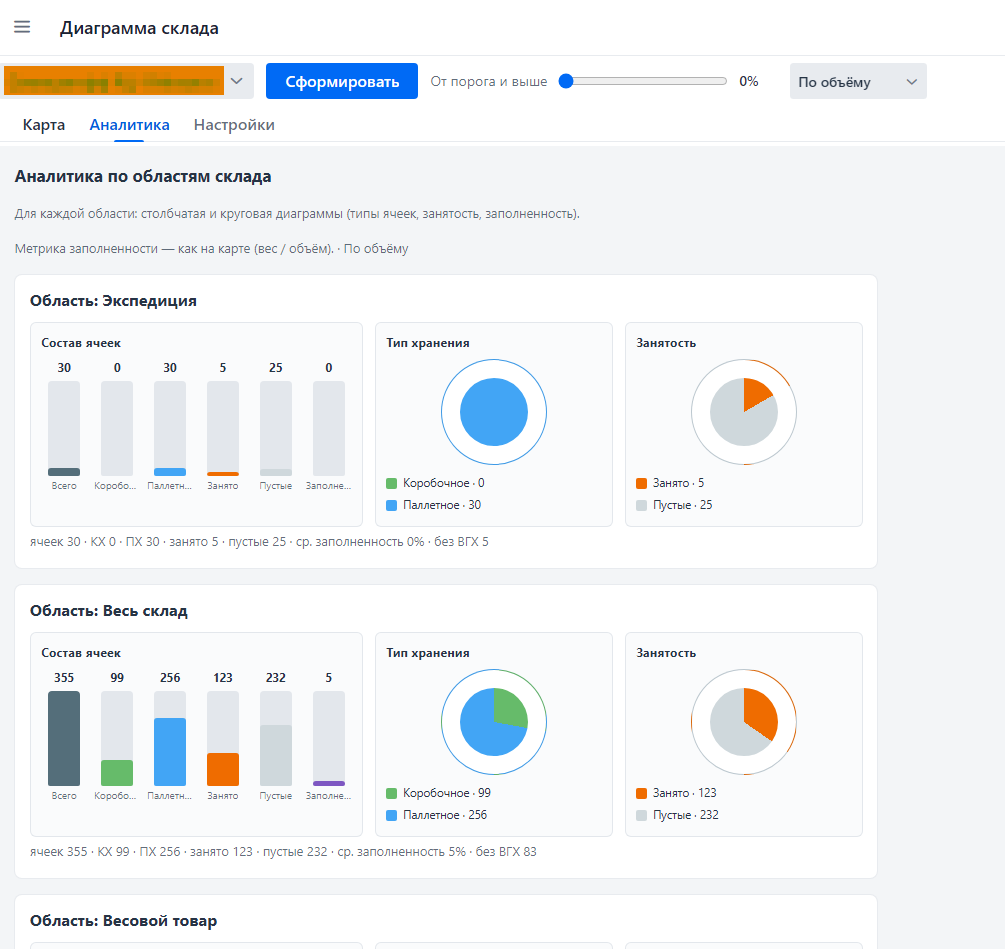Select the Аналитика tab

pos(129,124)
